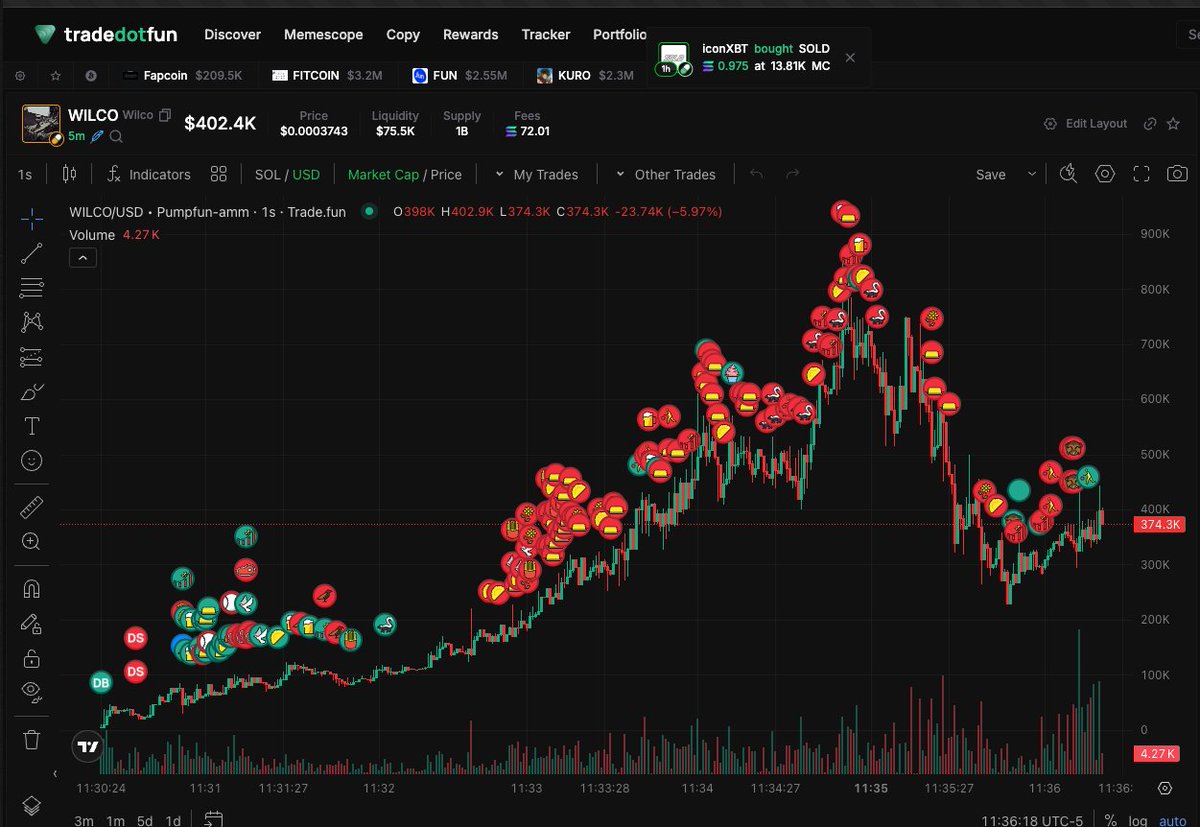
Task: Open the Fibonacci retracement tool
Action: point(31,287)
